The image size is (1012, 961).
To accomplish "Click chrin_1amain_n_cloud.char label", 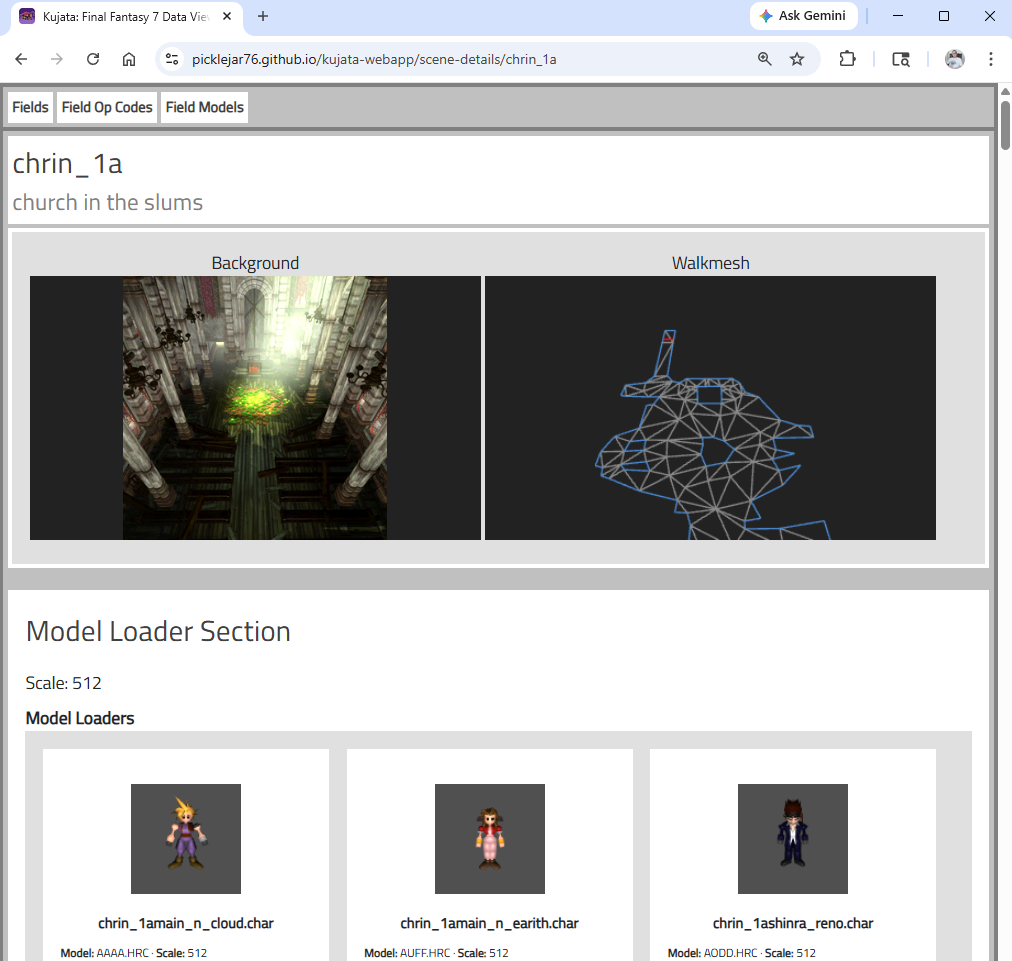I will 186,924.
